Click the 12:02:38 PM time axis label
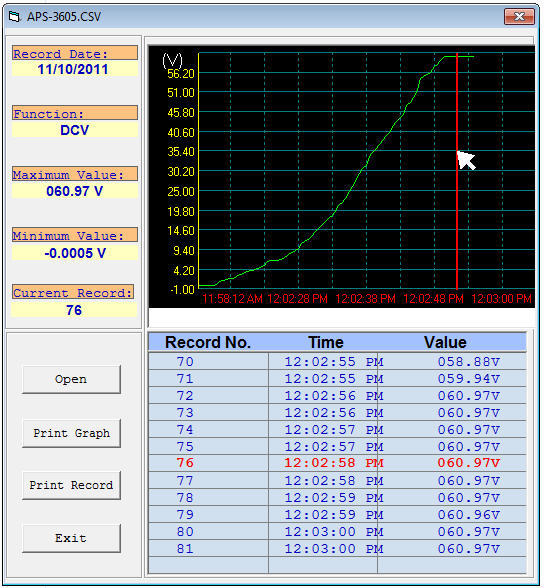The height and width of the screenshot is (588, 544). point(366,299)
